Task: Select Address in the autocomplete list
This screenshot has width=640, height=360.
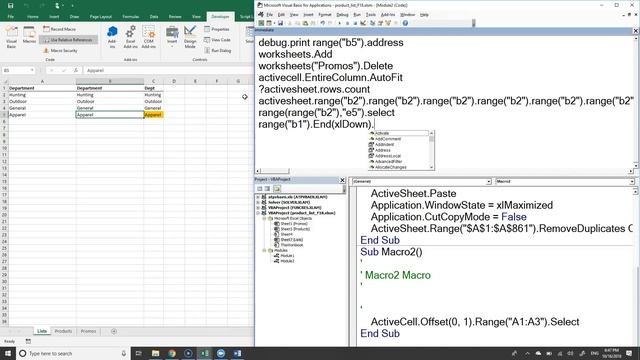Action: click(399, 150)
